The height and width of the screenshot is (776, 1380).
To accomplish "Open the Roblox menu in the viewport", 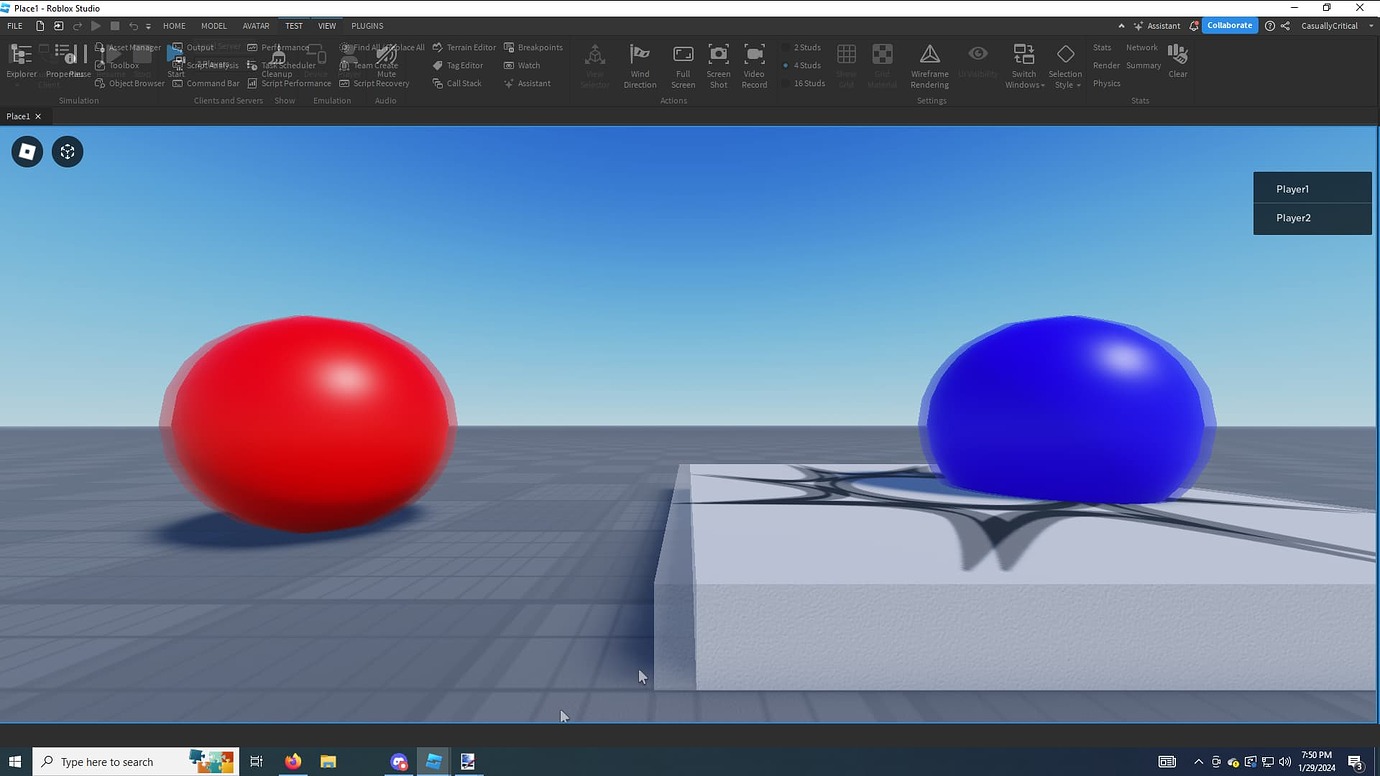I will point(27,152).
